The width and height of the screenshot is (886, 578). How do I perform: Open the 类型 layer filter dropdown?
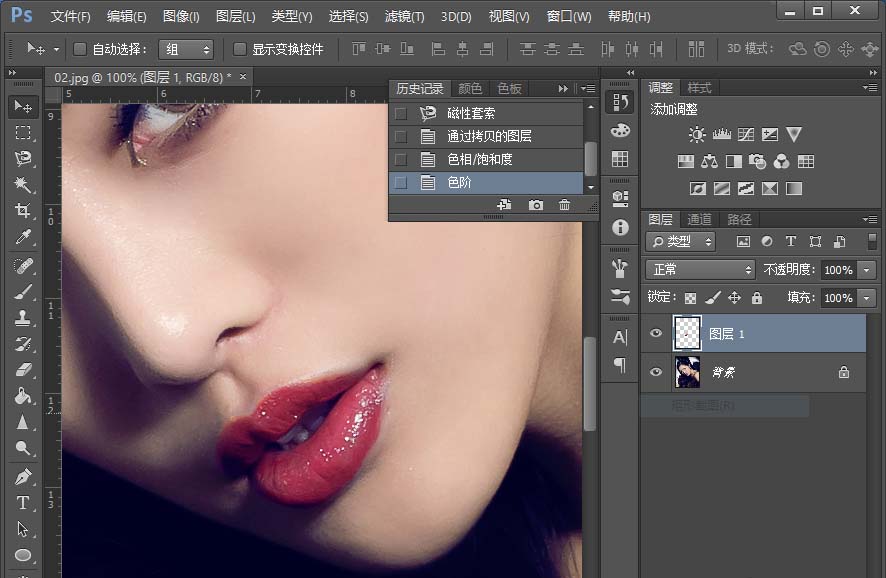click(681, 242)
